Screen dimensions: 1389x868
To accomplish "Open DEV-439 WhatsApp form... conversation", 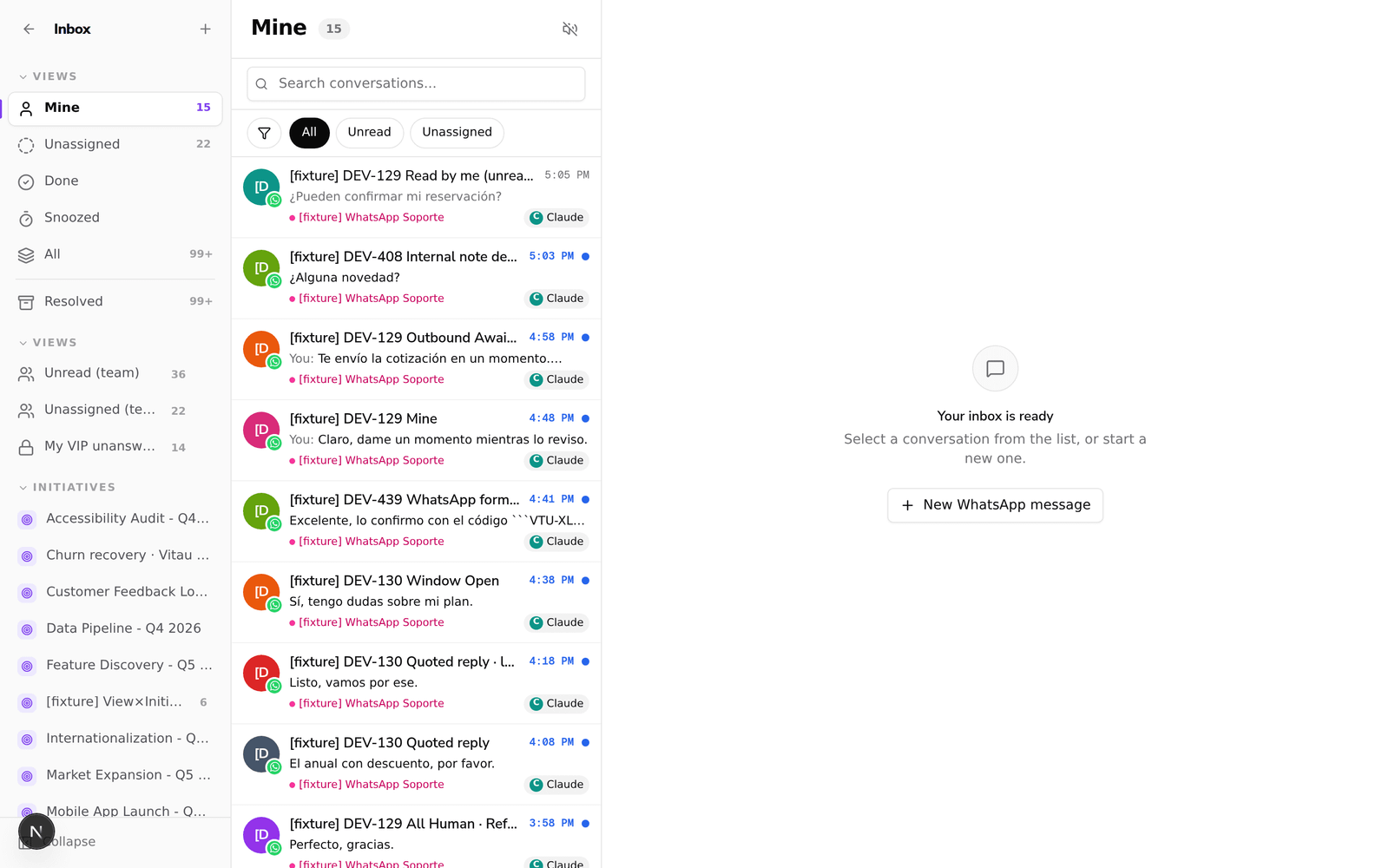I will click(416, 522).
